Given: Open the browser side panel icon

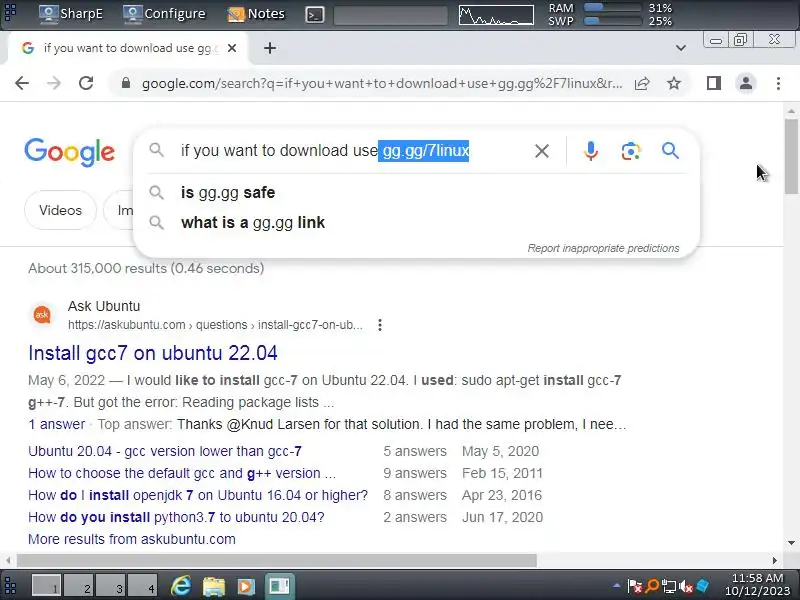Looking at the screenshot, I should click(714, 83).
